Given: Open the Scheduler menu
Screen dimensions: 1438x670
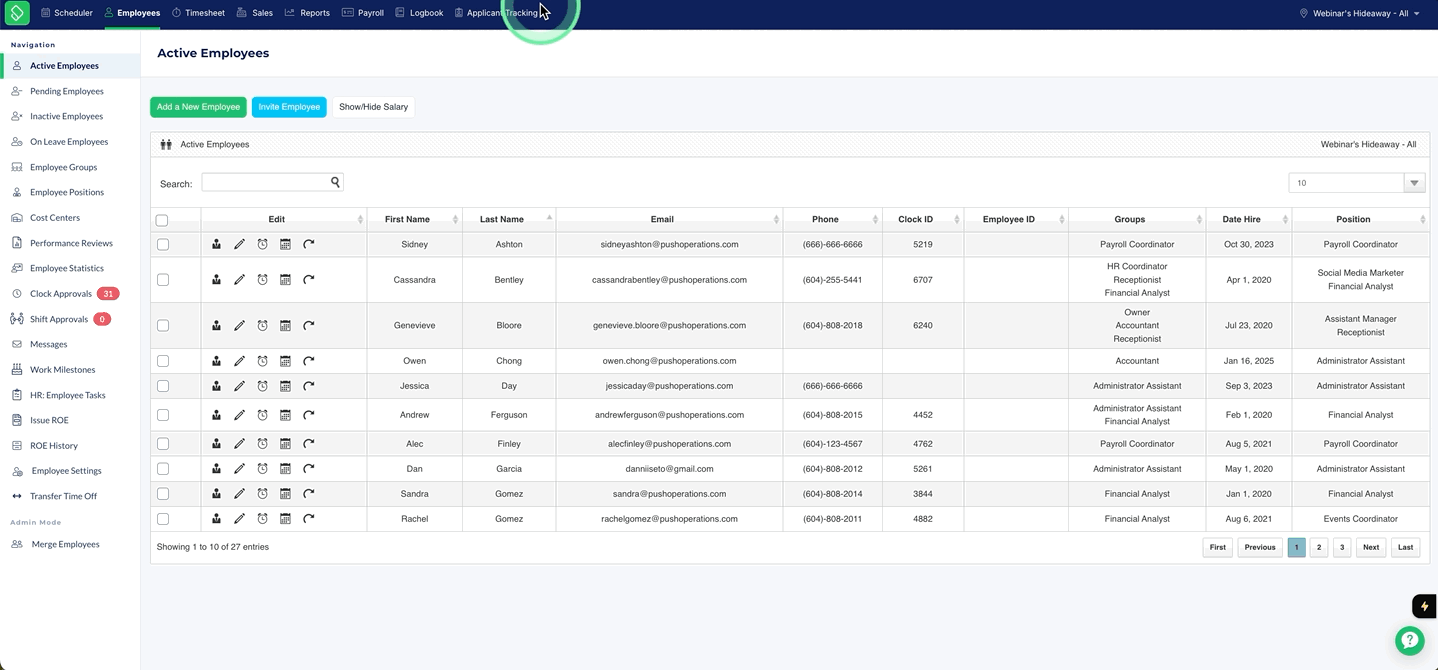Looking at the screenshot, I should point(66,13).
